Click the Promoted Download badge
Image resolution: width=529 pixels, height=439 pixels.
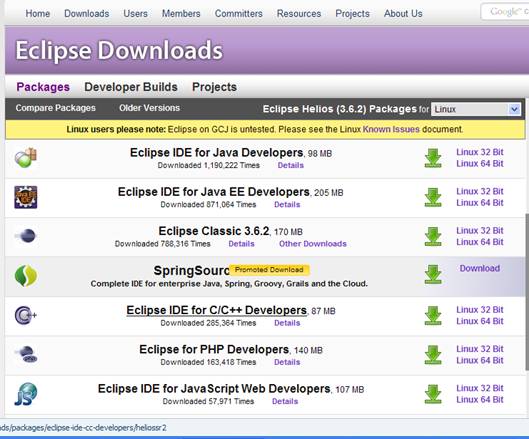point(269,270)
